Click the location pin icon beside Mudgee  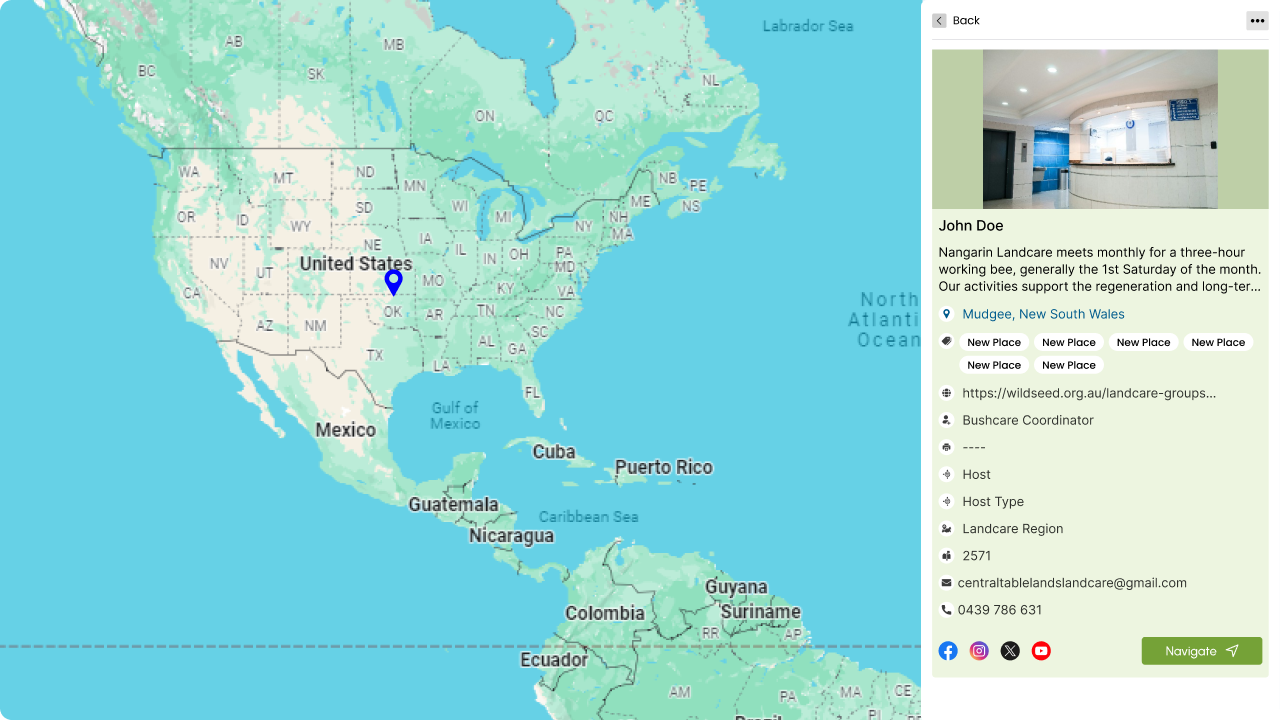point(946,314)
